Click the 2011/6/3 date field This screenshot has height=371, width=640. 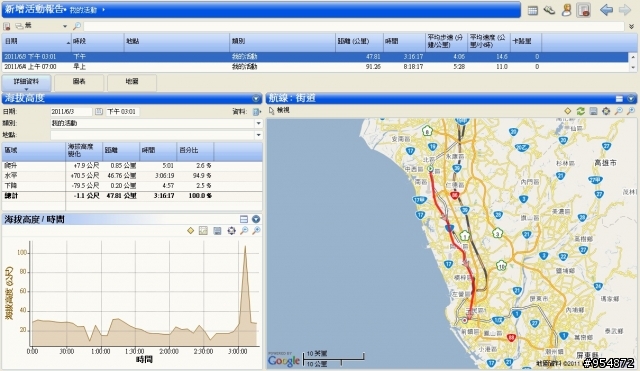click(71, 111)
